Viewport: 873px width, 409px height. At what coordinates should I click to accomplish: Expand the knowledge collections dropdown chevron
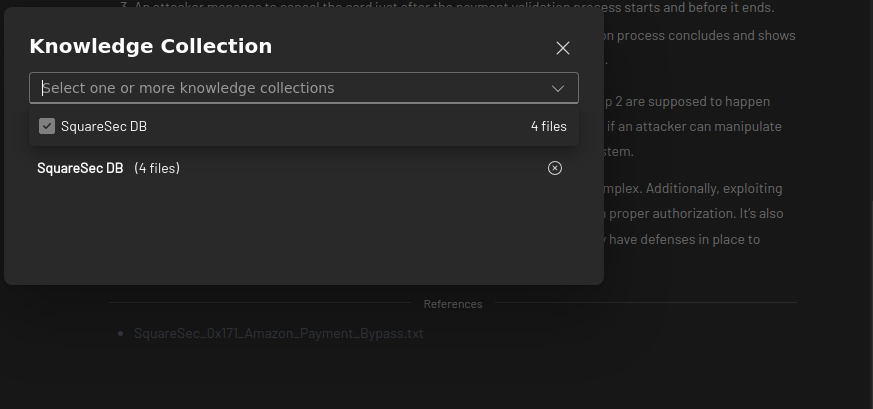click(558, 88)
